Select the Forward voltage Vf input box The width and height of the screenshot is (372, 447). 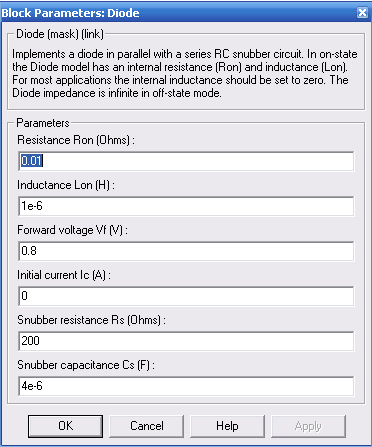click(186, 251)
